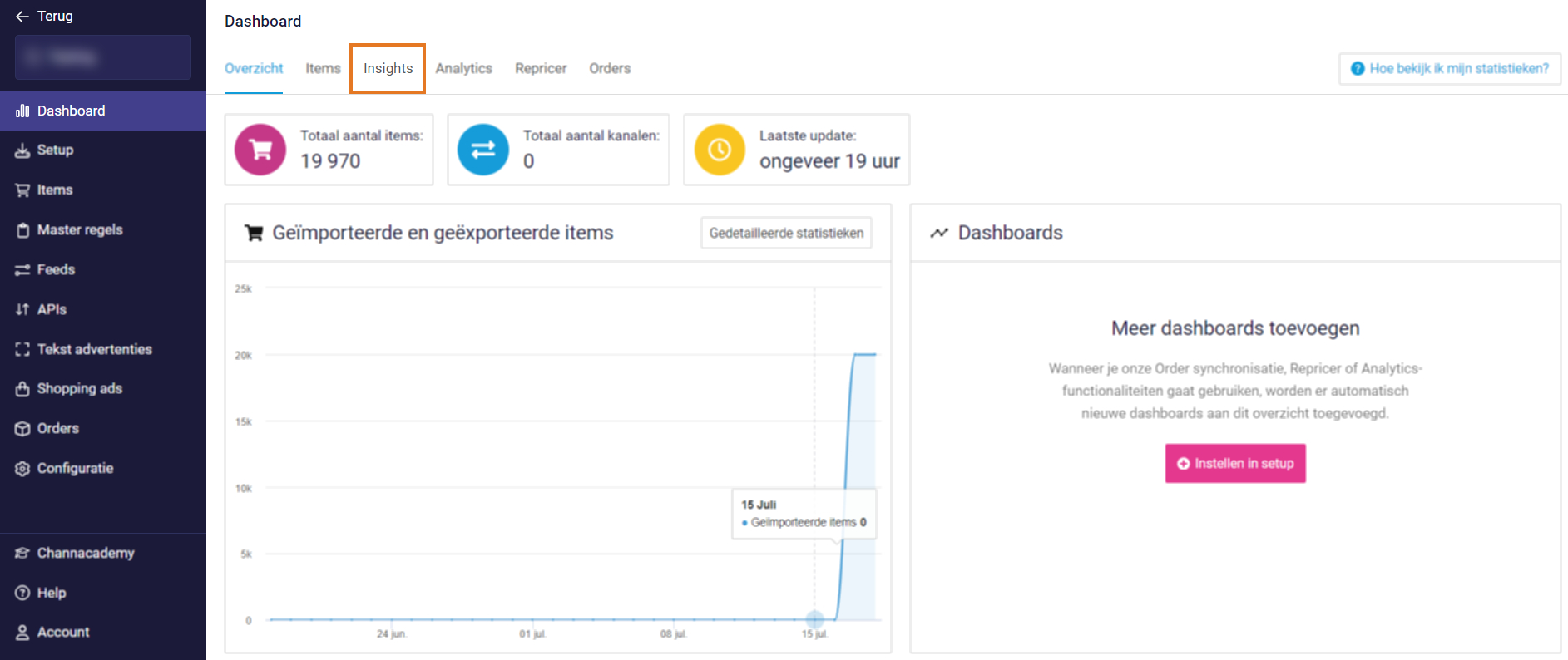Click the Shopping ads bag icon
Viewport: 1568px width, 660px height.
[22, 389]
